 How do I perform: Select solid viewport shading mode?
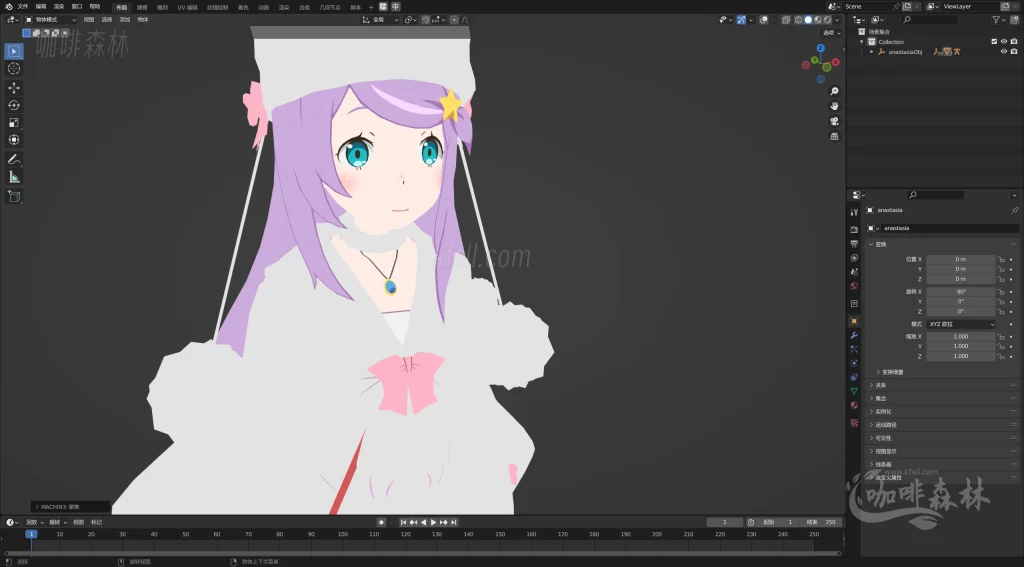808,20
